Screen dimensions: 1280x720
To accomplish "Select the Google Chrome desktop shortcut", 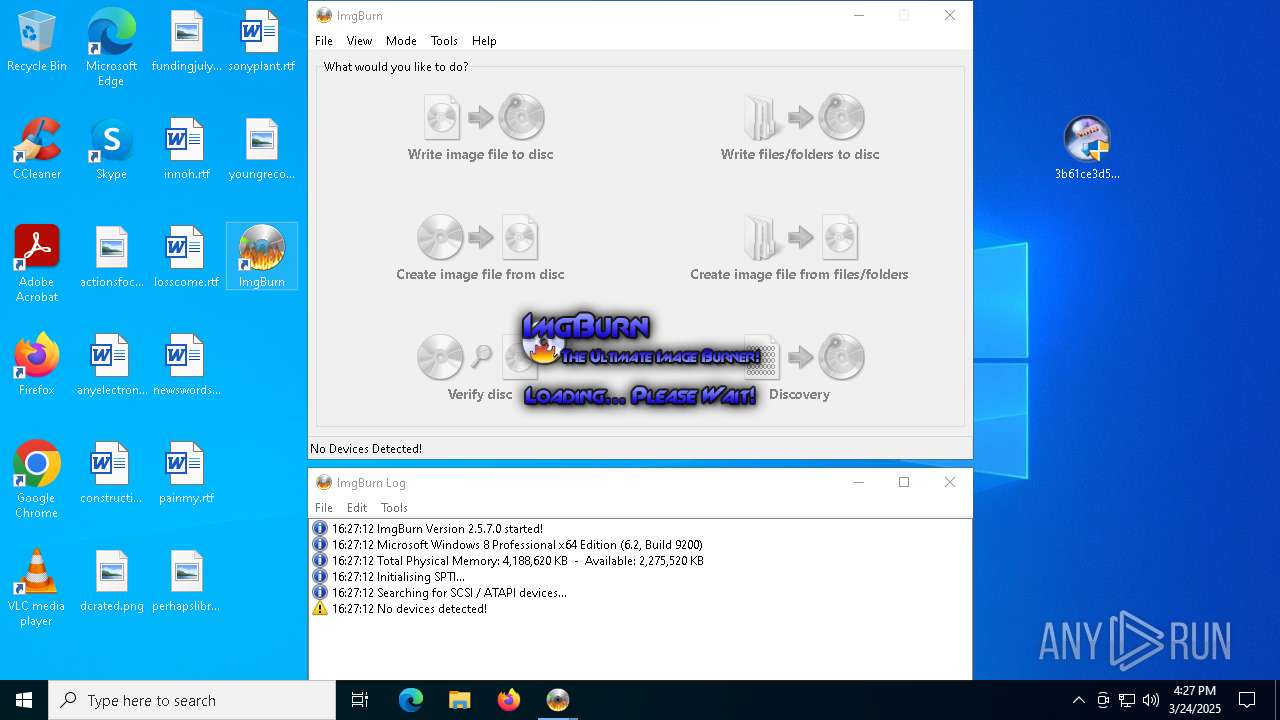I will click(x=37, y=480).
